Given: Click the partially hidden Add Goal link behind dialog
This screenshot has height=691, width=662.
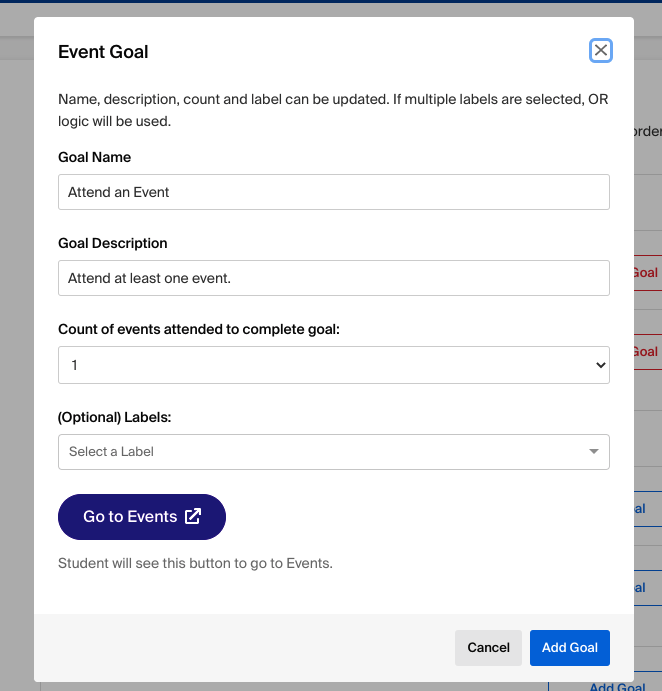Looking at the screenshot, I should tap(617, 686).
